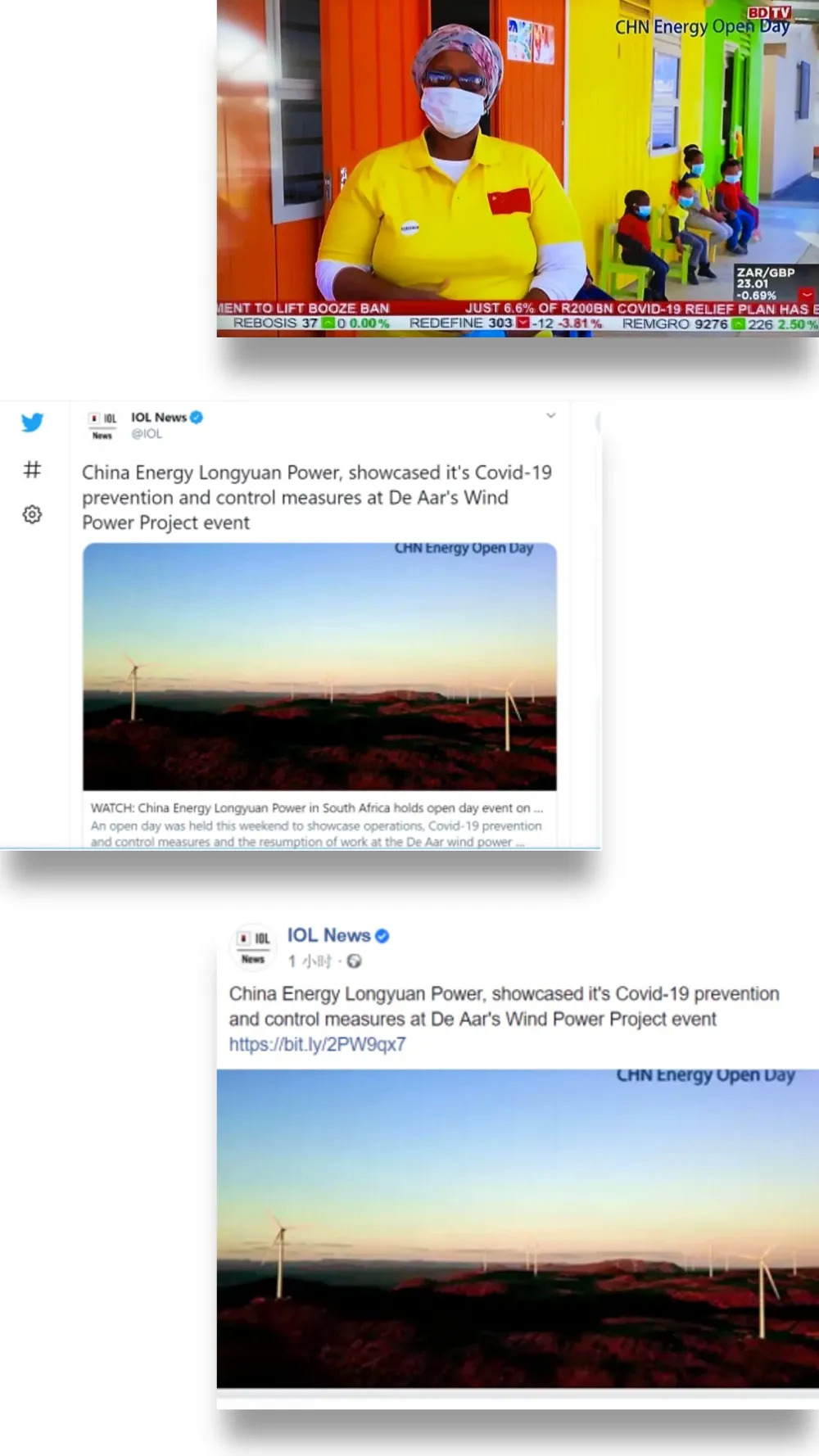This screenshot has width=819, height=1456.
Task: Click the Twitter bird home icon
Action: [32, 423]
